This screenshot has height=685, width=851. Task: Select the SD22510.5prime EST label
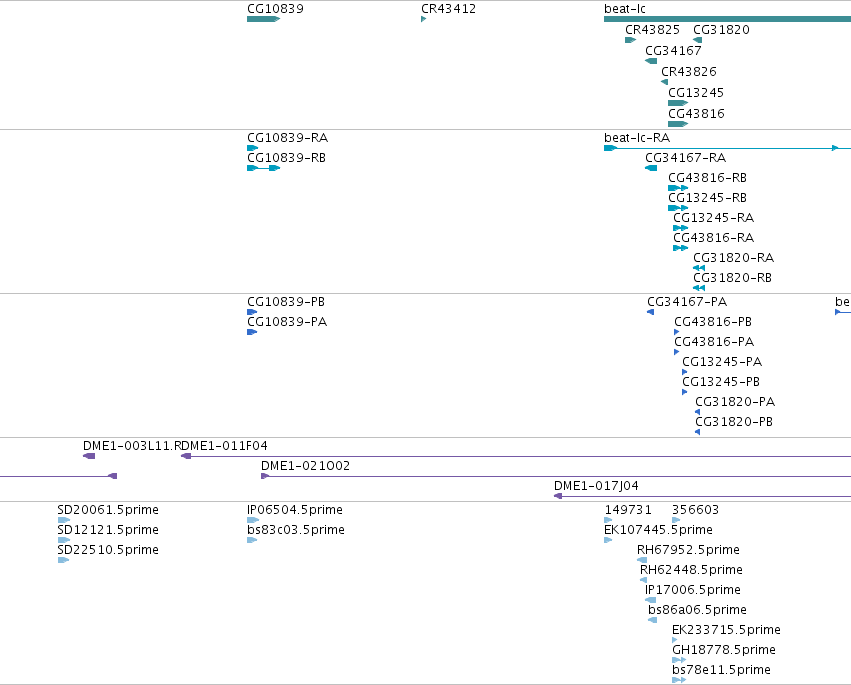click(108, 550)
